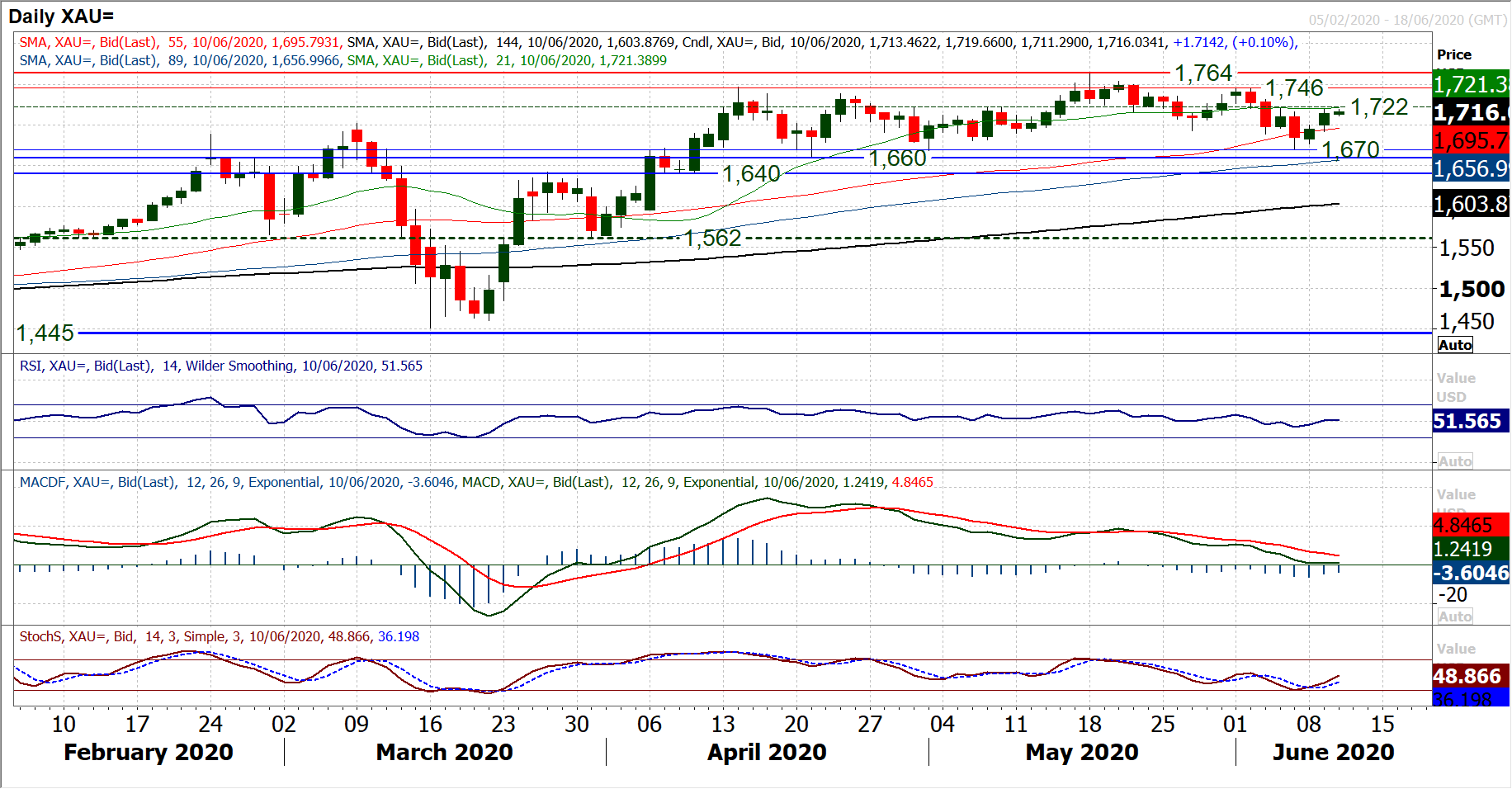Select the green 1,721.38 SMA price tag
Viewport: 1512px width, 789px height.
pos(1471,84)
